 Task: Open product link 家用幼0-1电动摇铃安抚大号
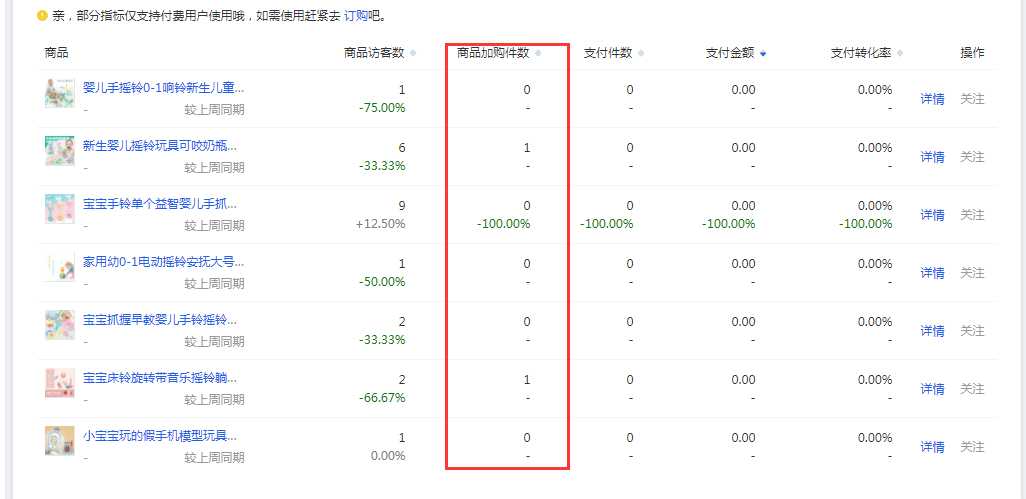tap(164, 262)
